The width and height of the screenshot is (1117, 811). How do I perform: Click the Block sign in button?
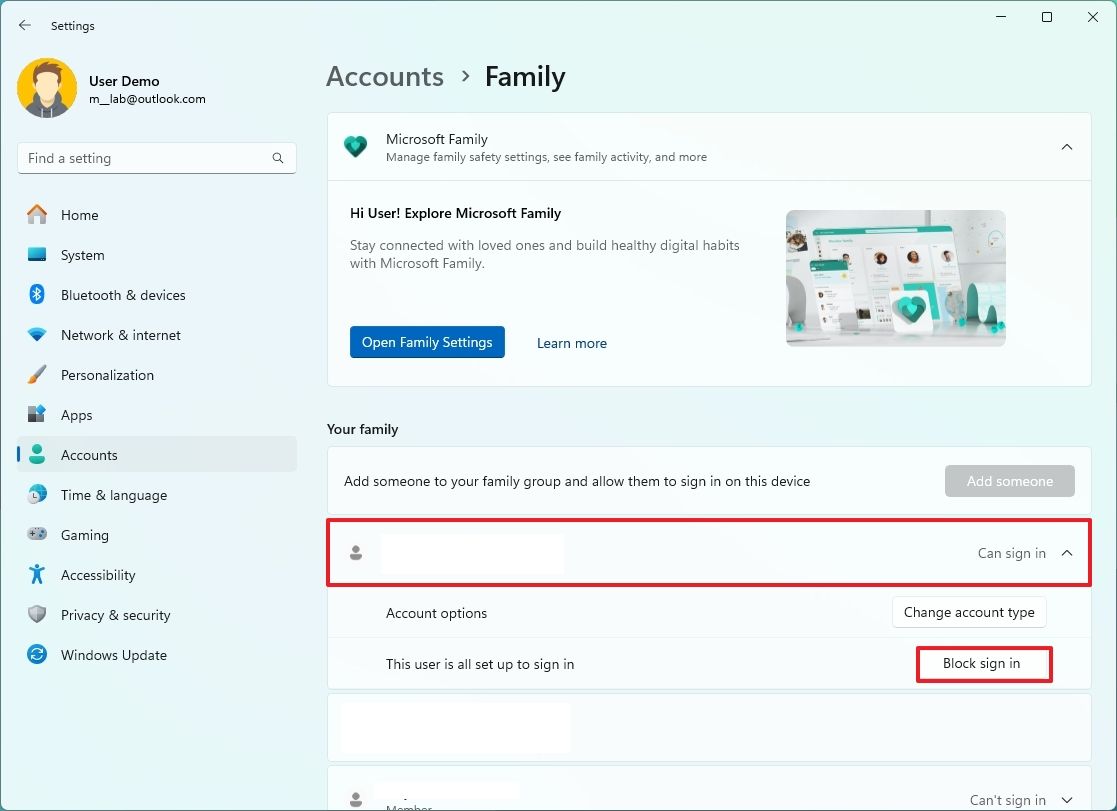point(983,663)
